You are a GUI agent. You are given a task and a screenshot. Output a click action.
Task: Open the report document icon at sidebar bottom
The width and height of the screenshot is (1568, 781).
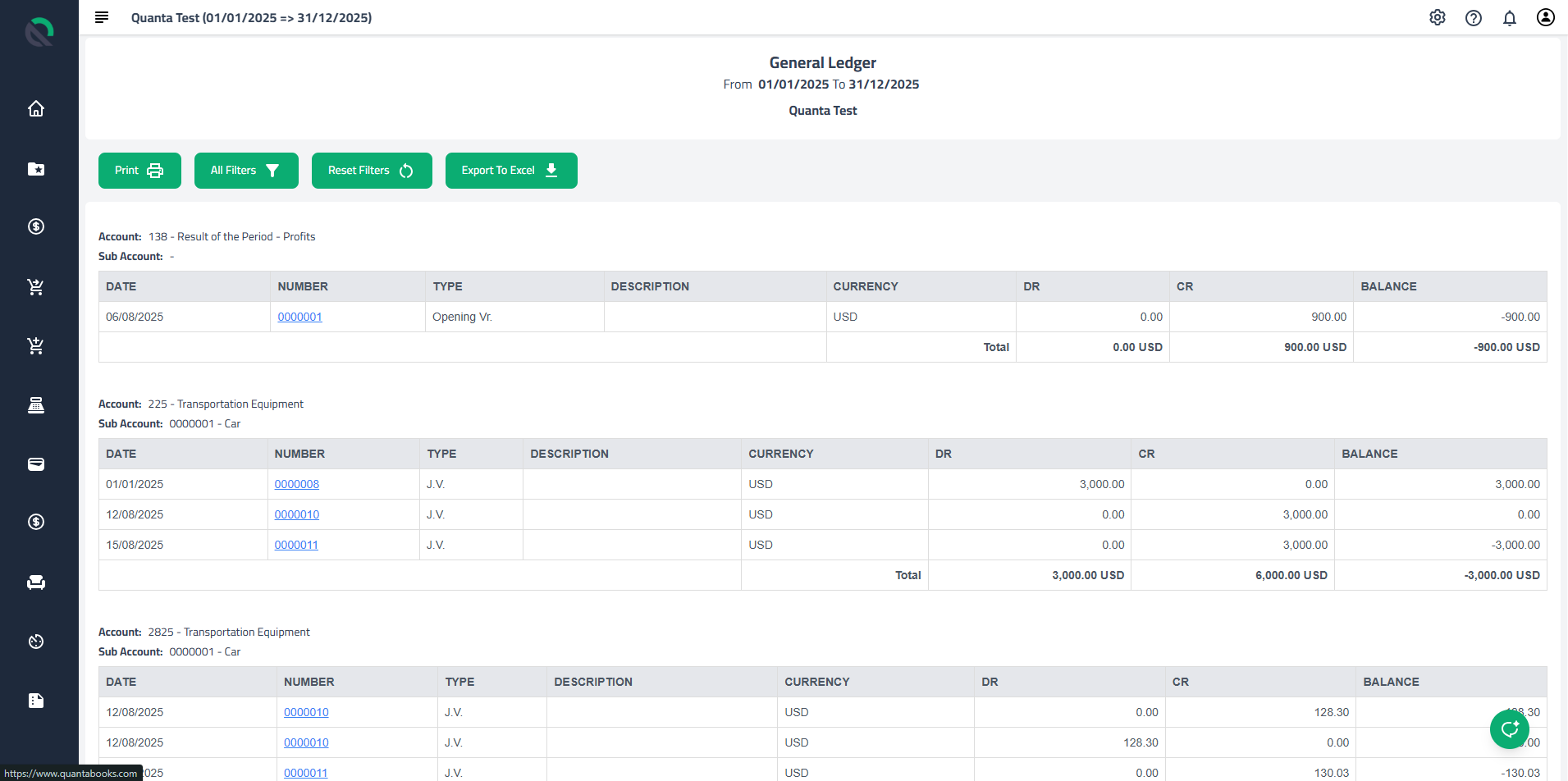coord(36,700)
